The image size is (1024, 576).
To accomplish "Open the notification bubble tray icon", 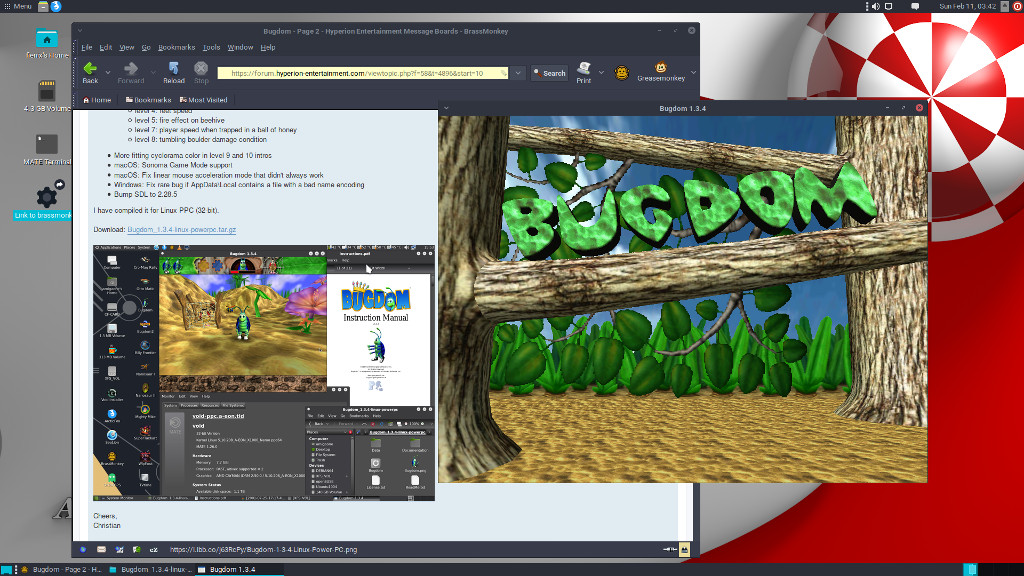I will (x=915, y=6).
